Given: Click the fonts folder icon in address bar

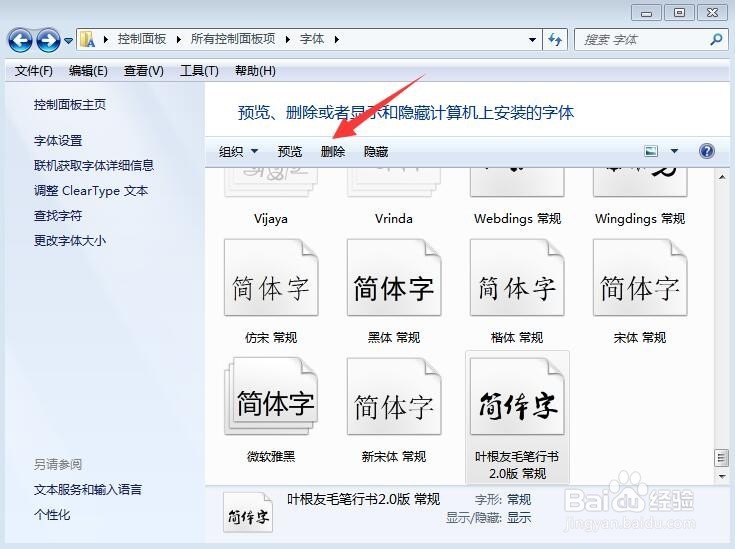Looking at the screenshot, I should [87, 39].
